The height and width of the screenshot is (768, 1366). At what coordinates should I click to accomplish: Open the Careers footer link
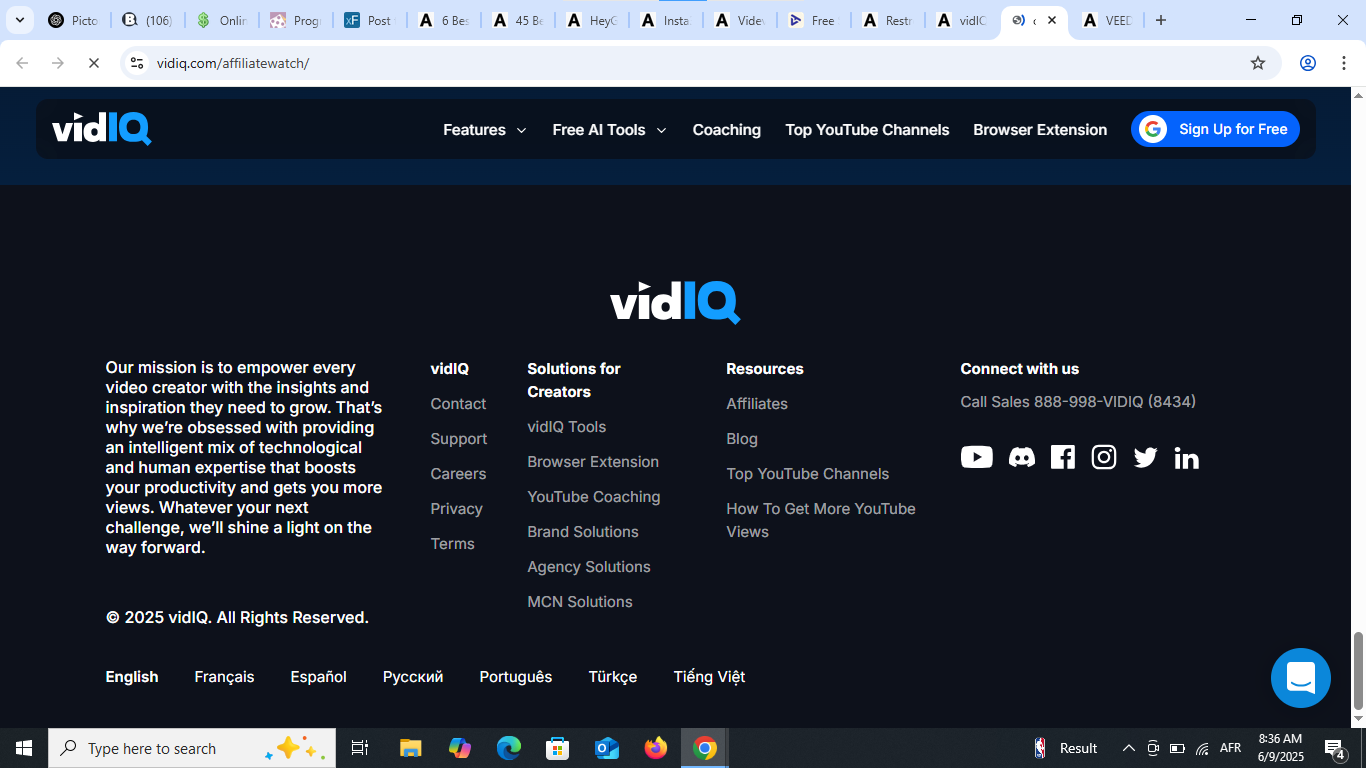tap(458, 474)
